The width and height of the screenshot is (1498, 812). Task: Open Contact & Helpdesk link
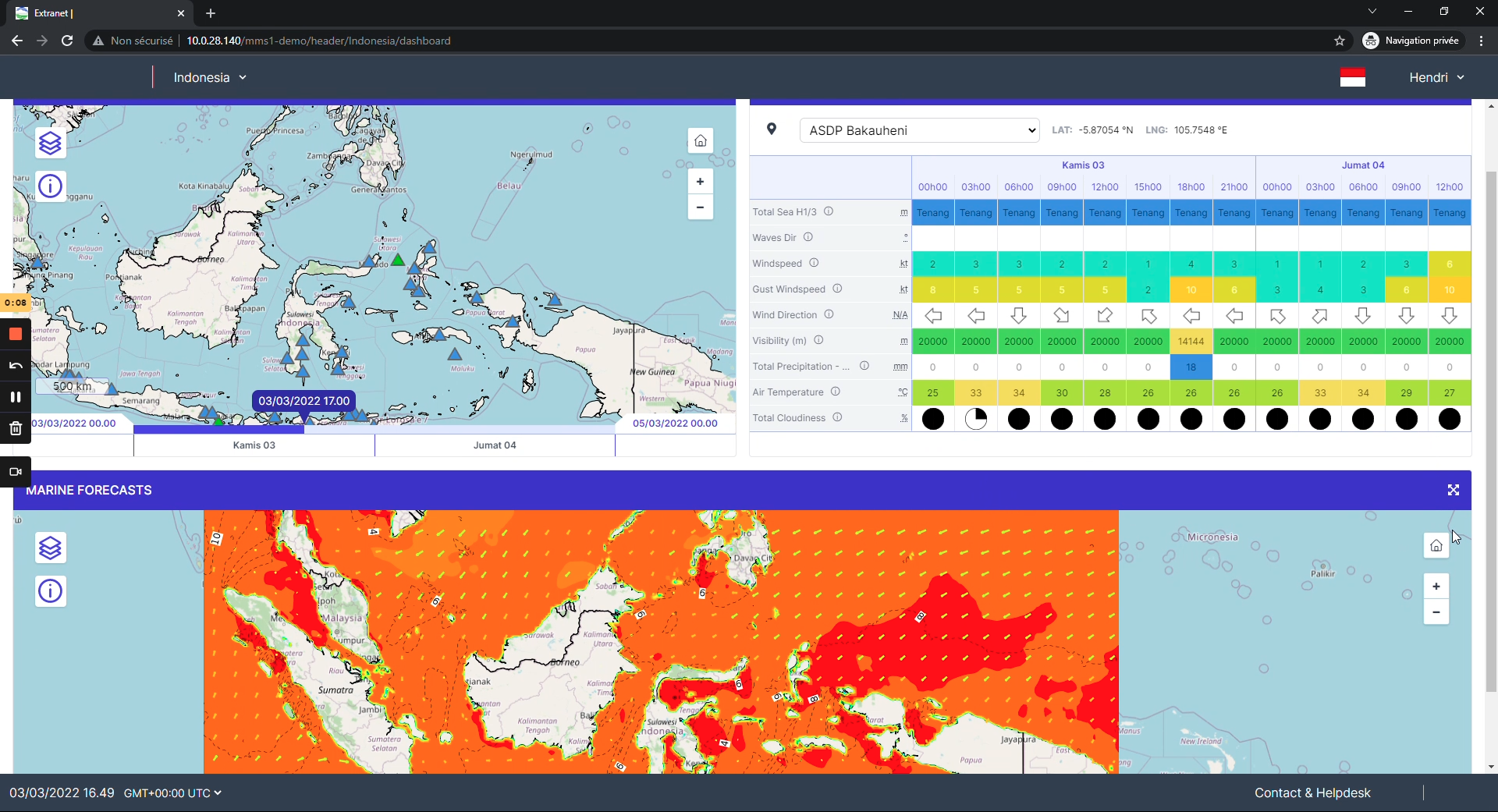[x=1312, y=793]
